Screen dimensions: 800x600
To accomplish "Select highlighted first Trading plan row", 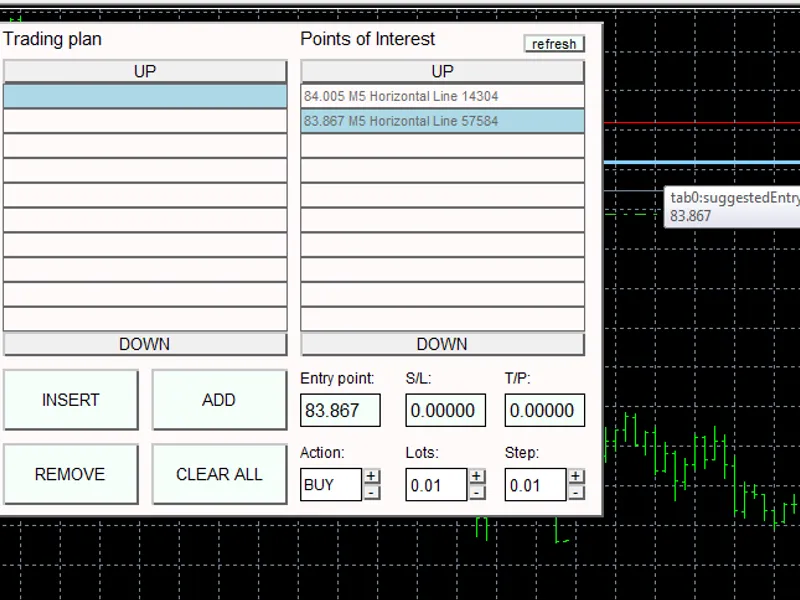I will pyautogui.click(x=145, y=96).
